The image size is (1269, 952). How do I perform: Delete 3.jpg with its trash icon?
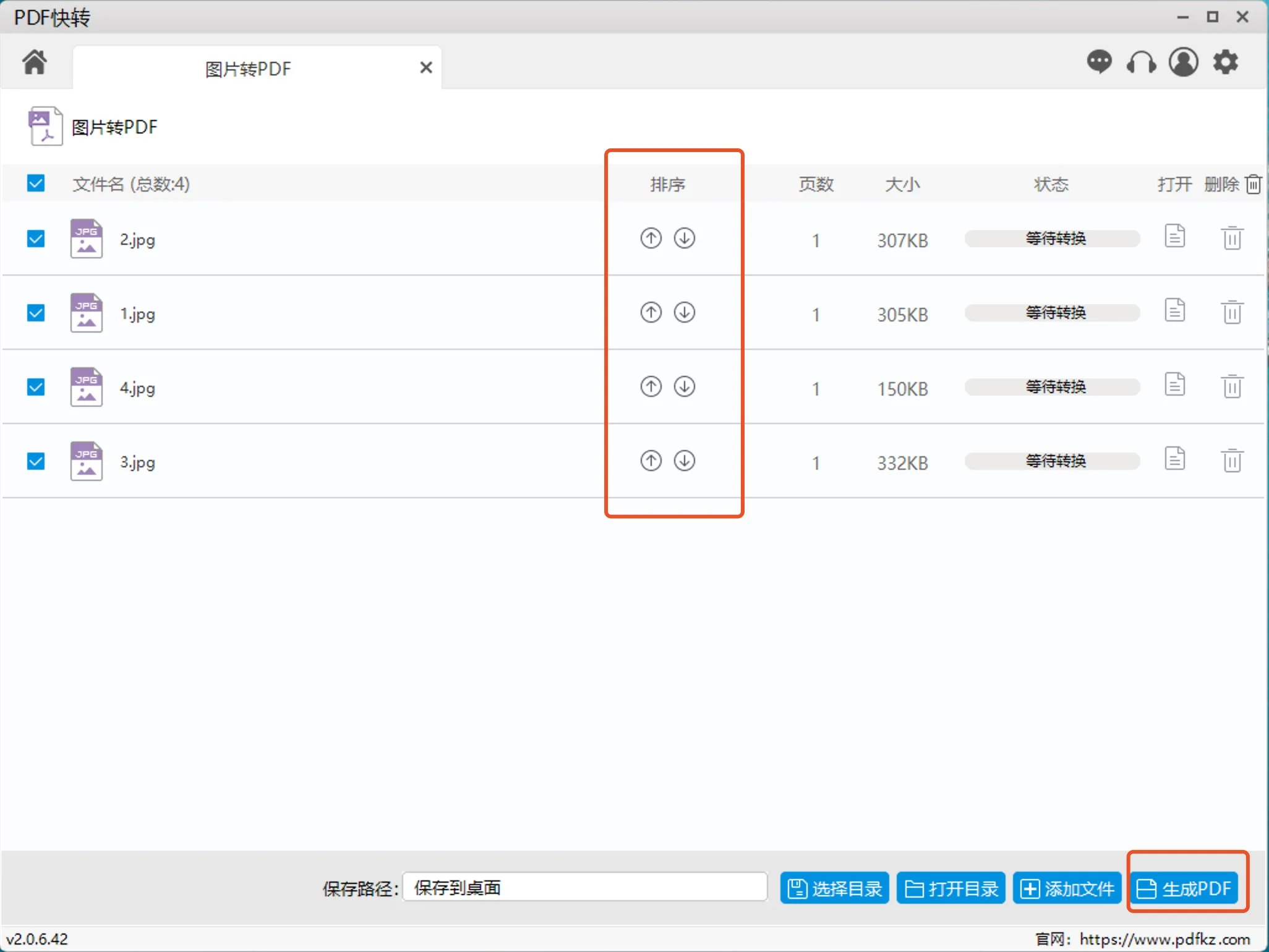coord(1232,461)
